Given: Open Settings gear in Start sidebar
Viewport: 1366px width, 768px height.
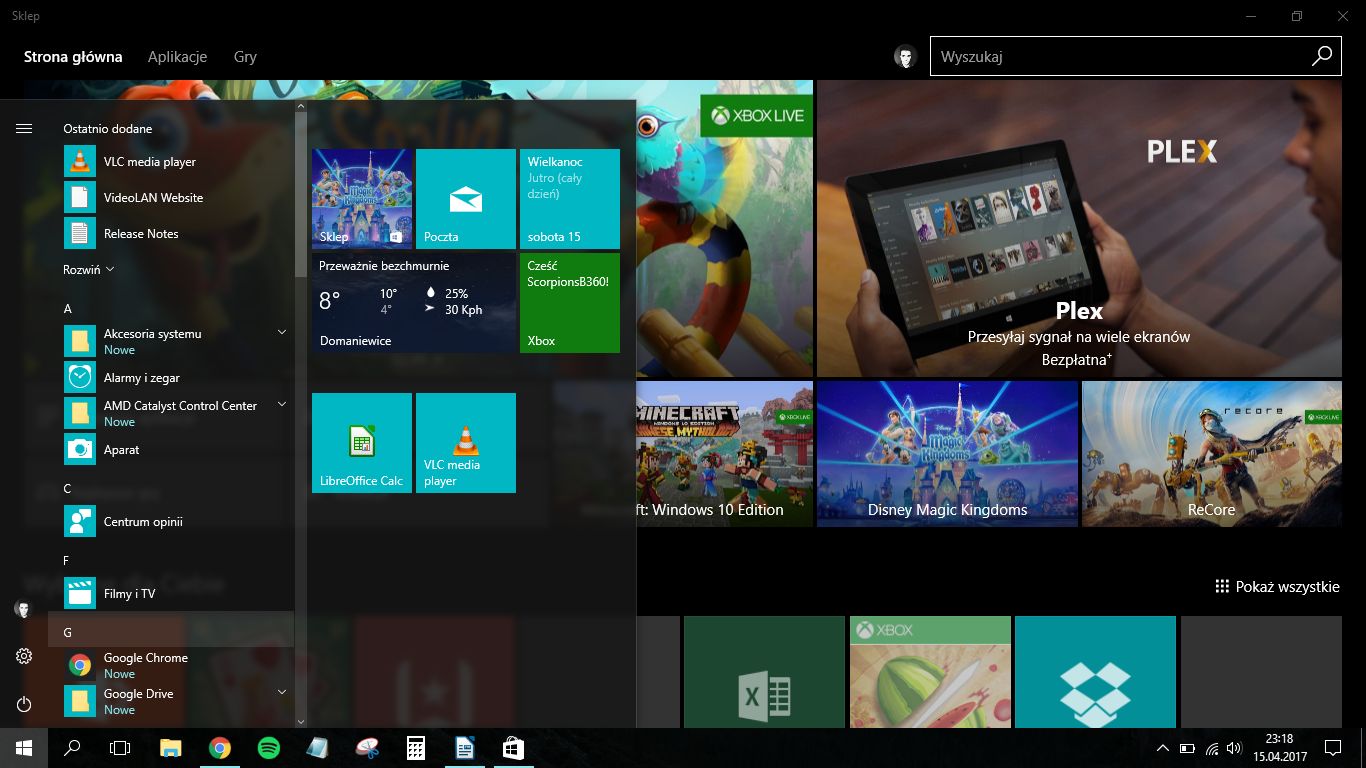Looking at the screenshot, I should coord(24,656).
